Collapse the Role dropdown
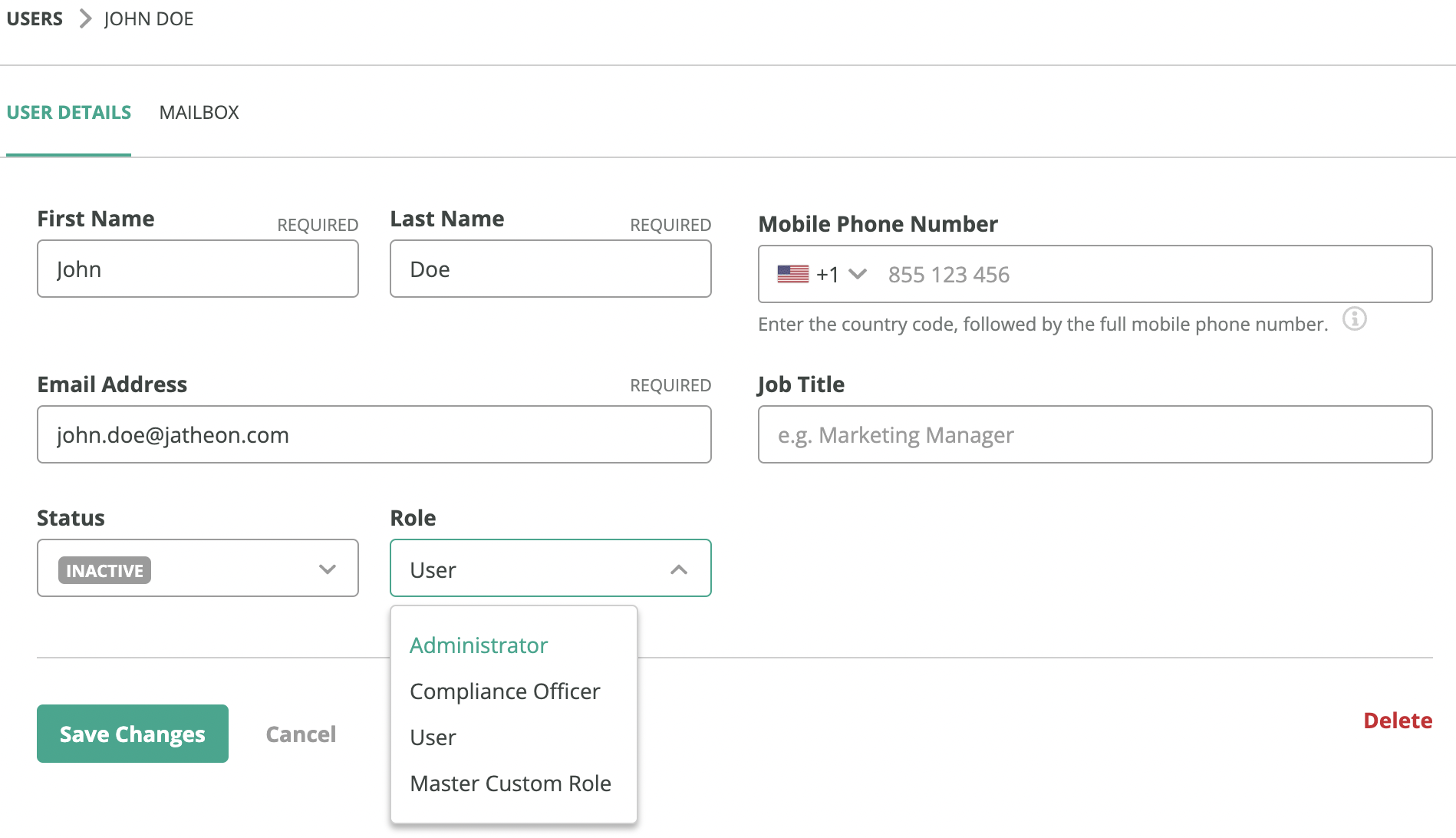The height and width of the screenshot is (838, 1456). point(551,568)
